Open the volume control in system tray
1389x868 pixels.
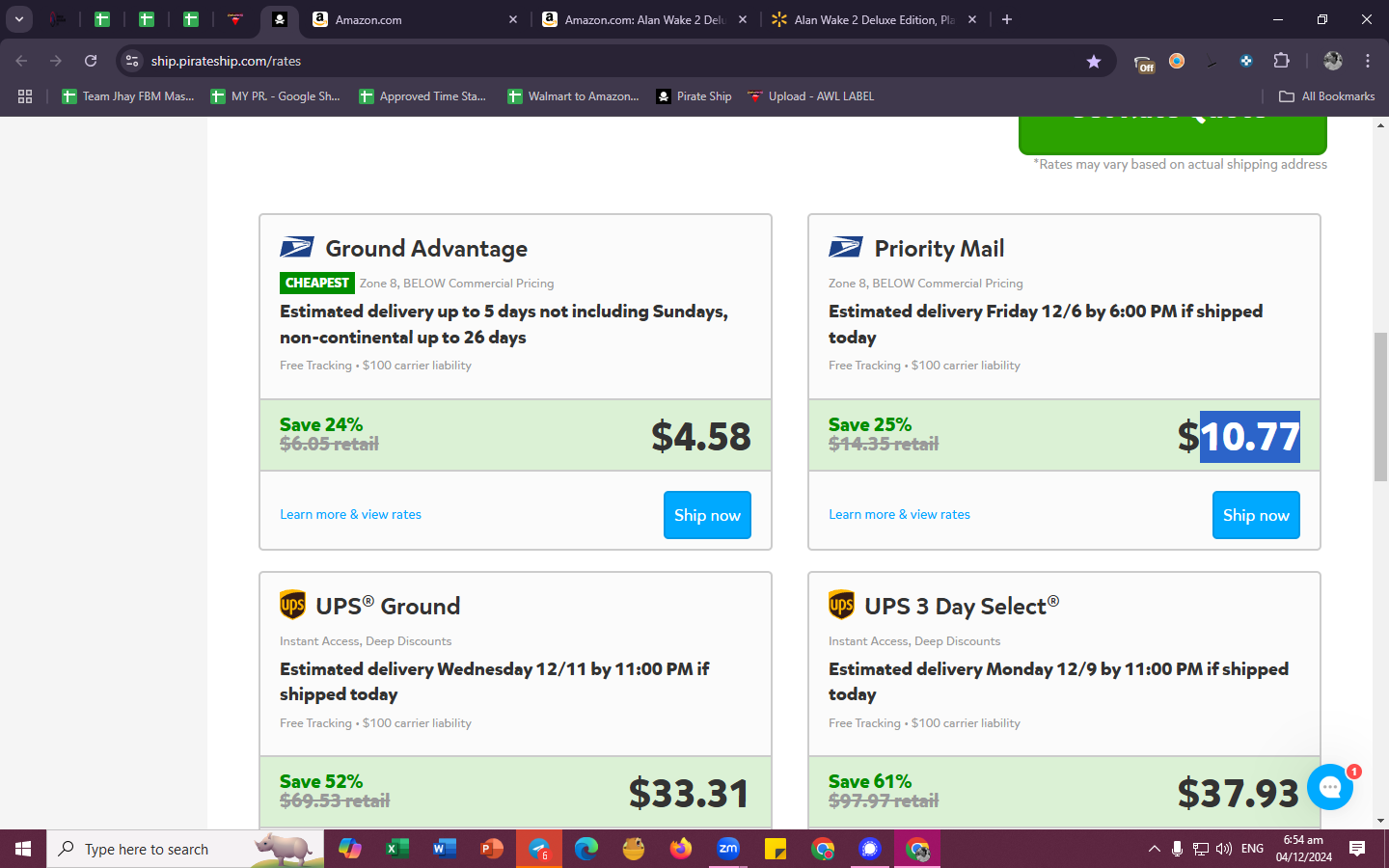pyautogui.click(x=1224, y=849)
